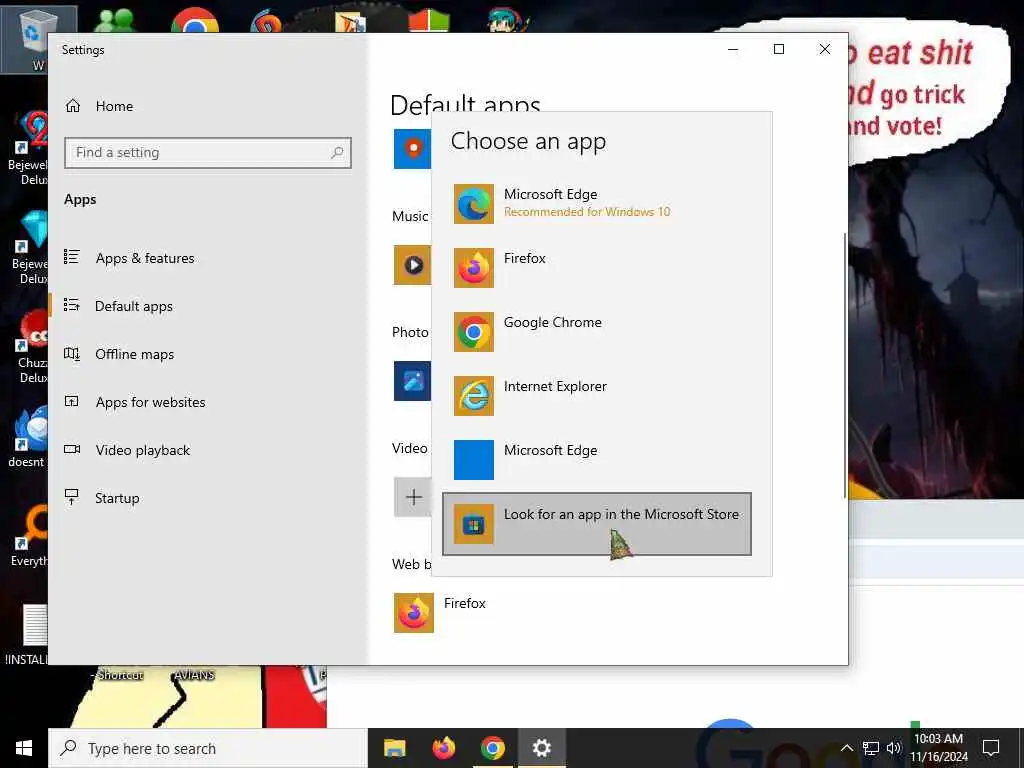Open the Windows Start menu
Image resolution: width=1024 pixels, height=768 pixels.
click(24, 748)
